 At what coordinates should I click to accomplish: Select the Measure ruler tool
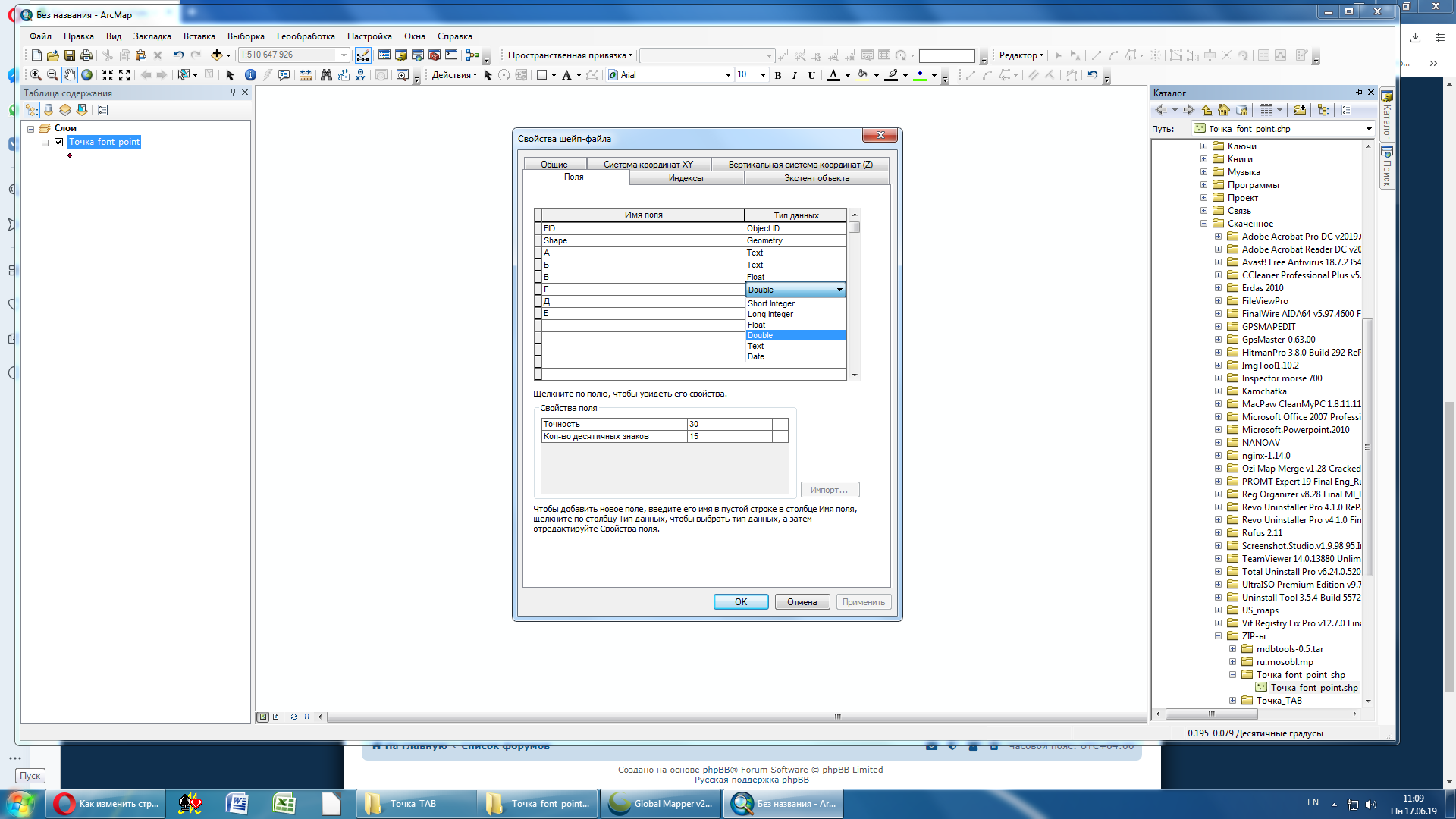(305, 75)
